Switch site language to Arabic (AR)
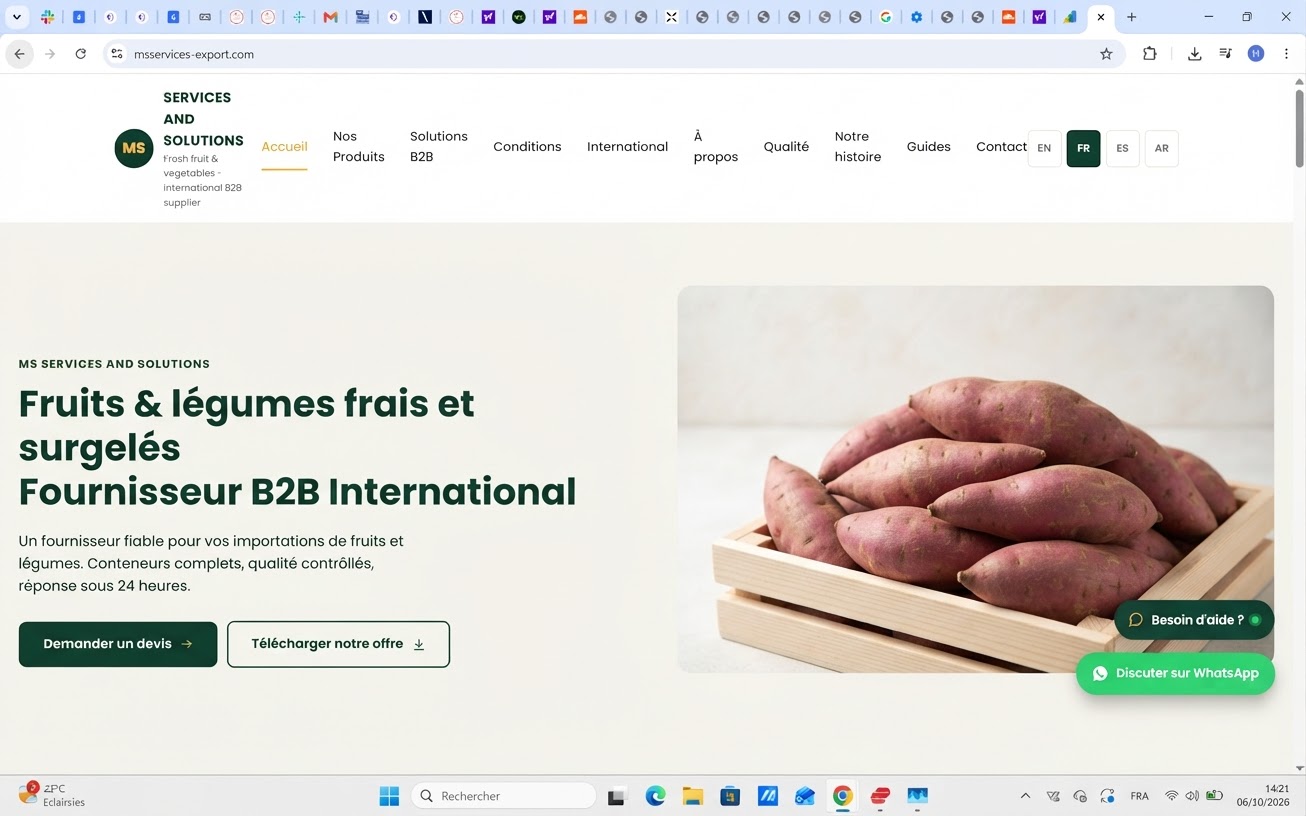The height and width of the screenshot is (816, 1306). click(1161, 148)
